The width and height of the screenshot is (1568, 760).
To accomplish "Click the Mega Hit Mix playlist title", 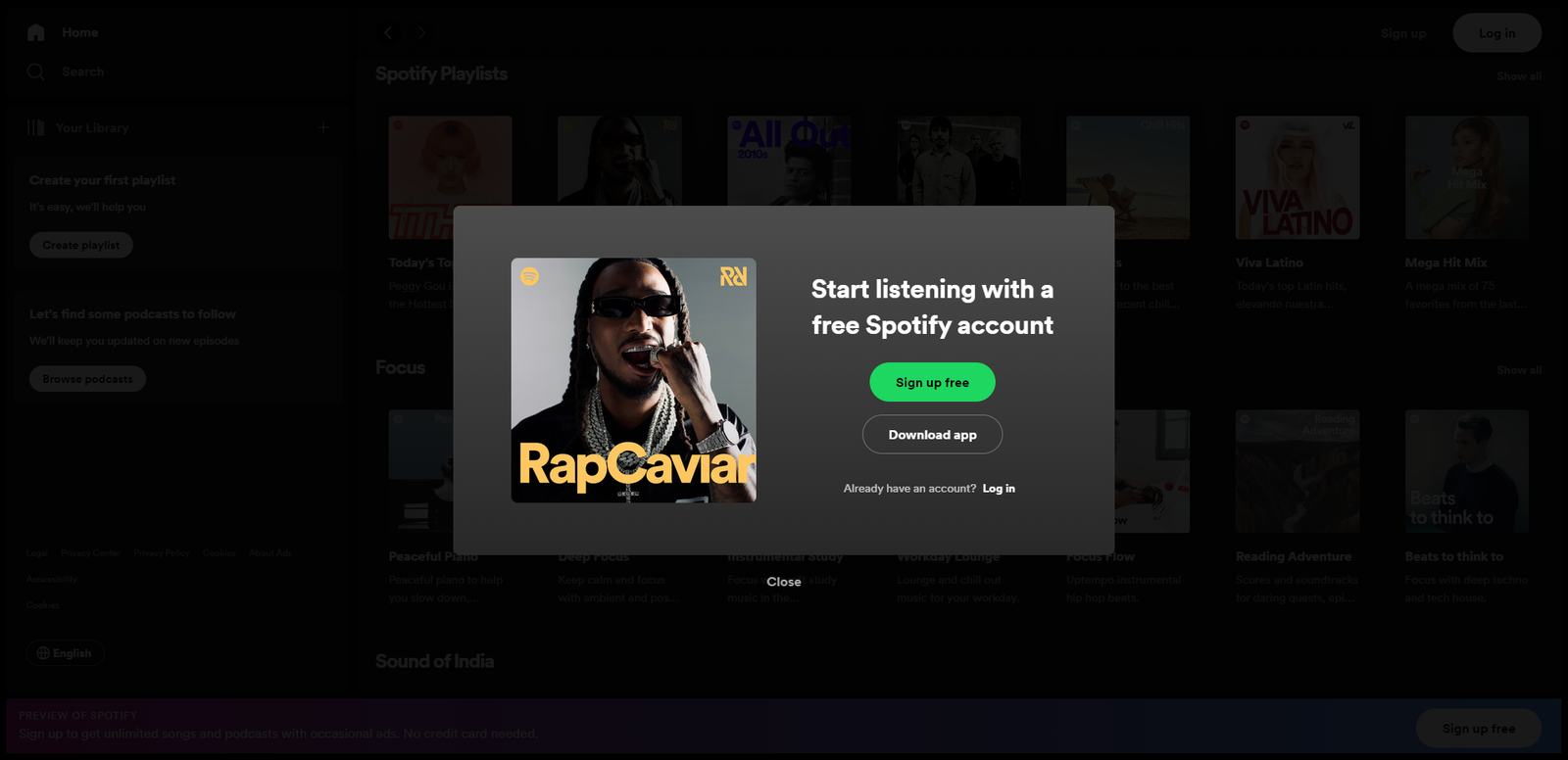I will (x=1445, y=262).
